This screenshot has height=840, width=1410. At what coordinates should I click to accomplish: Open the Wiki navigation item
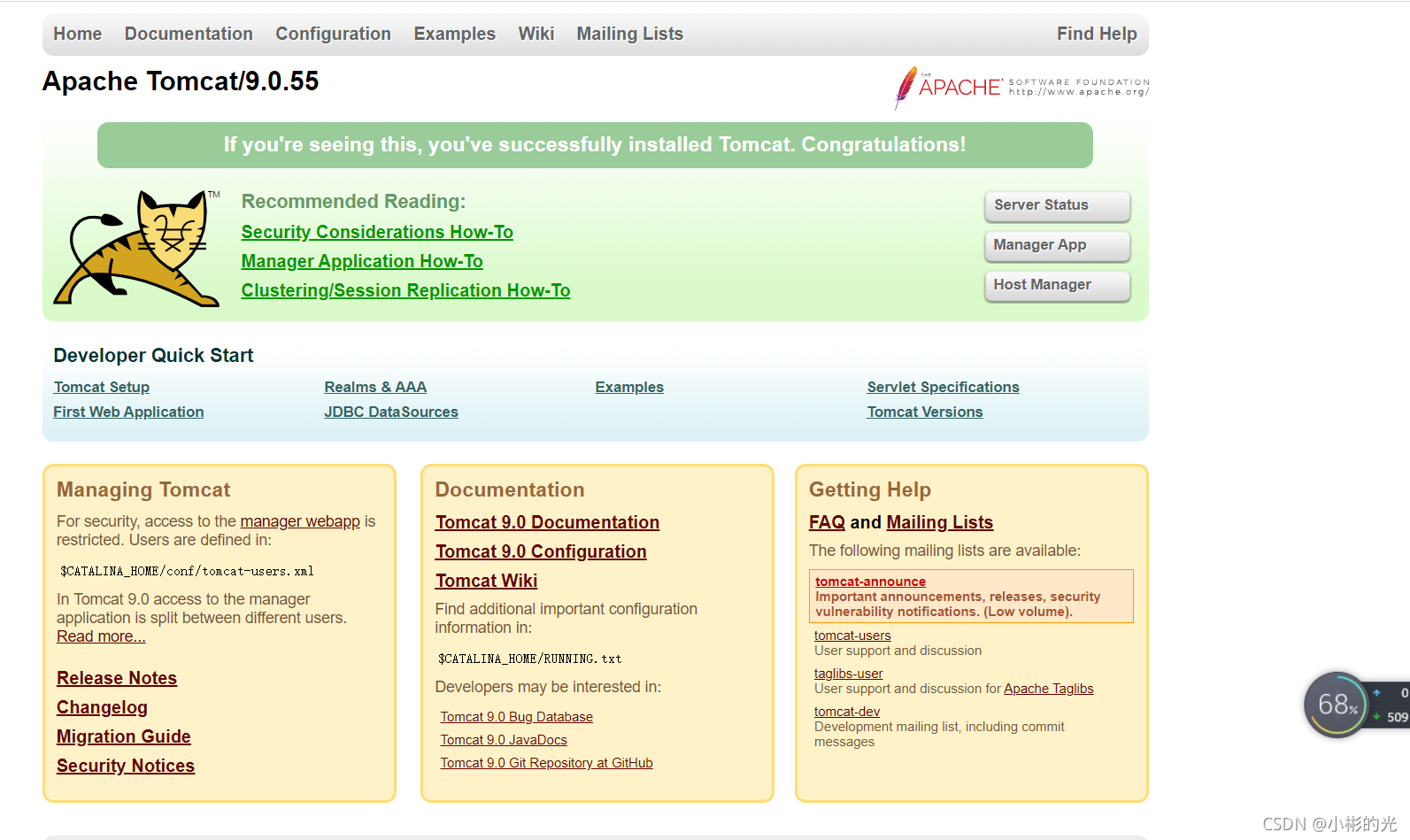536,34
